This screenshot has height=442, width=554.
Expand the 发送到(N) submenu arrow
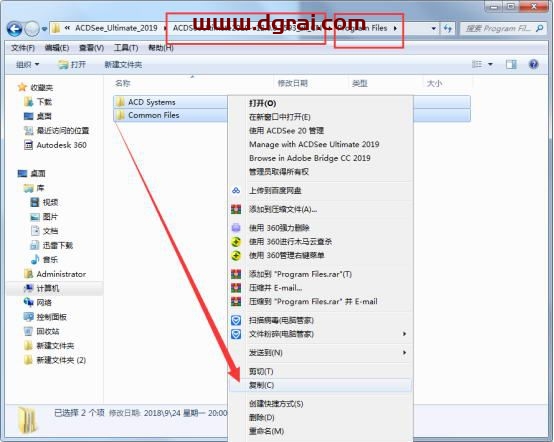click(x=404, y=353)
